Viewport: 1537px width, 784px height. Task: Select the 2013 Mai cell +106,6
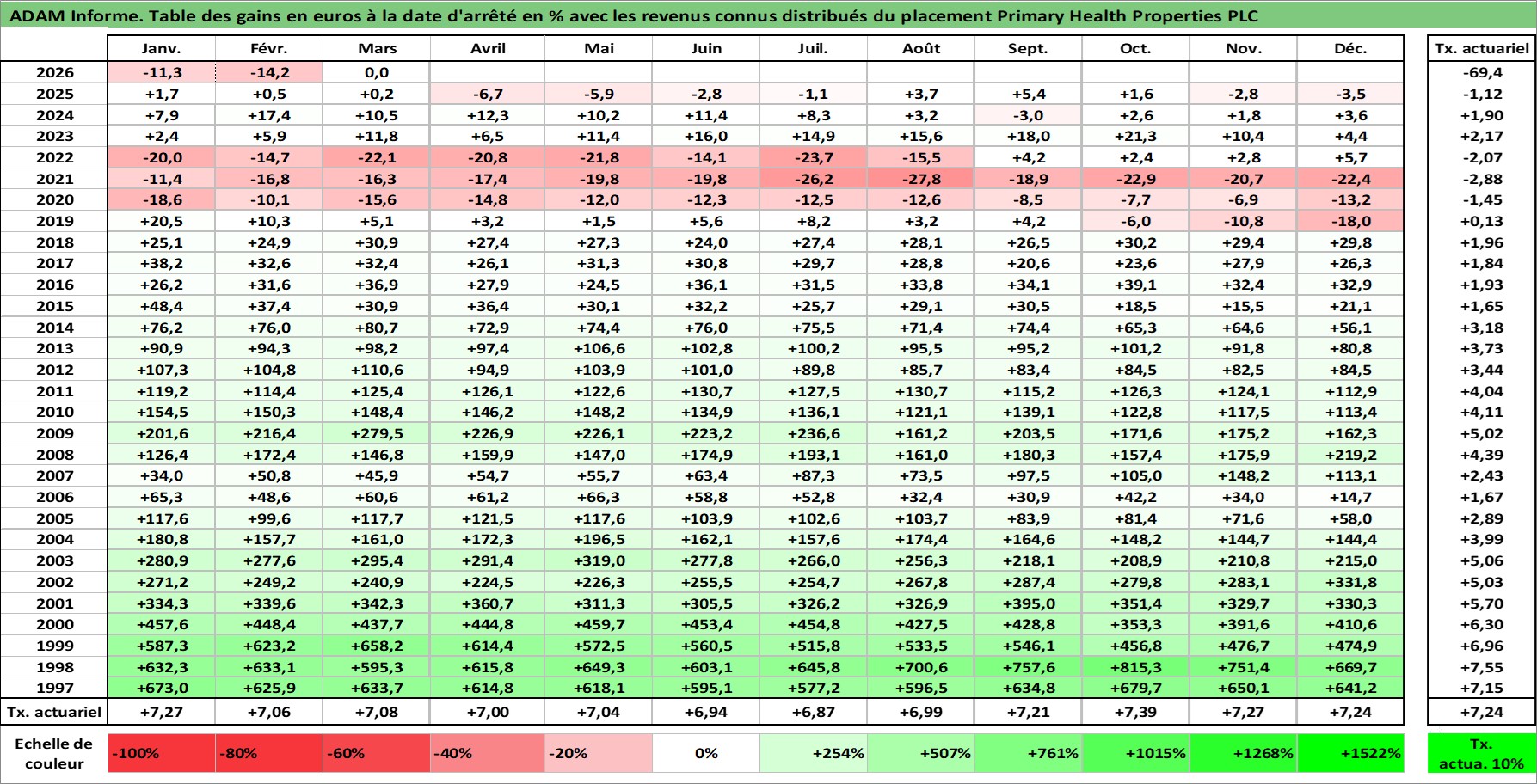point(599,348)
